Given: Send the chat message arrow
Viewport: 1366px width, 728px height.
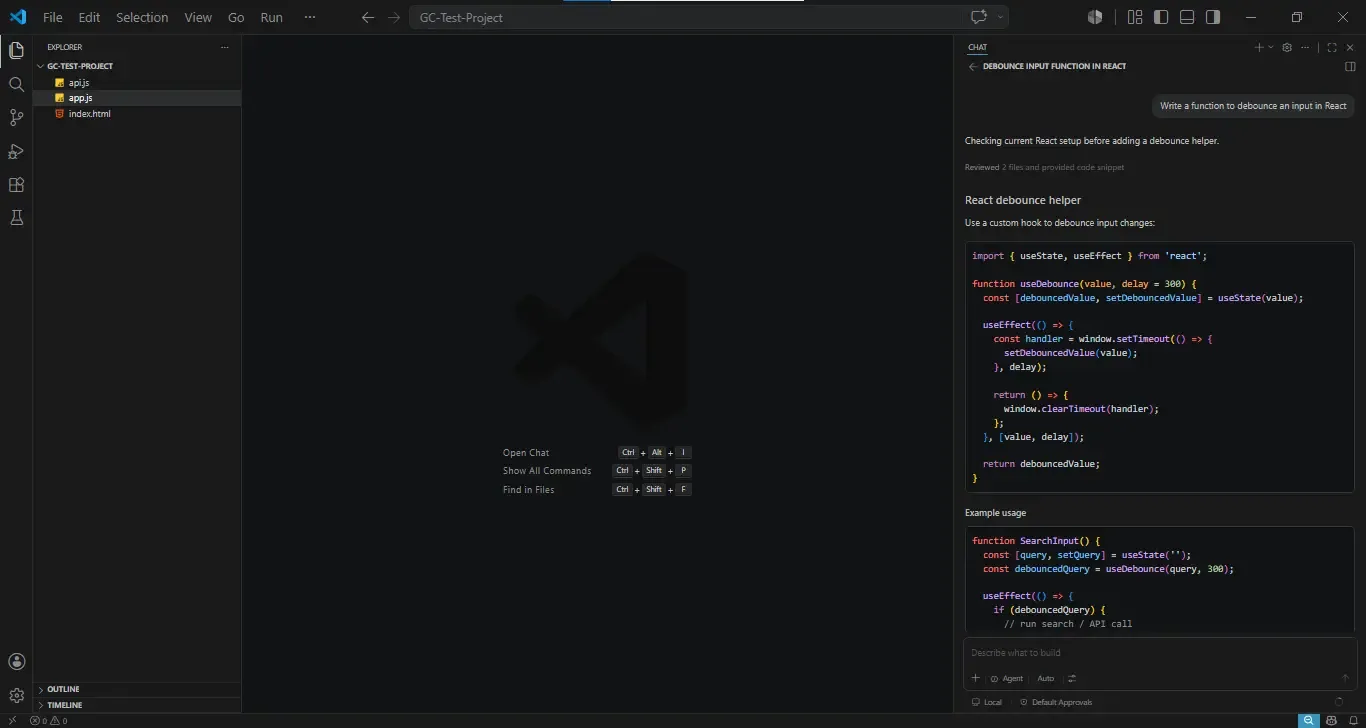Looking at the screenshot, I should tap(1345, 678).
